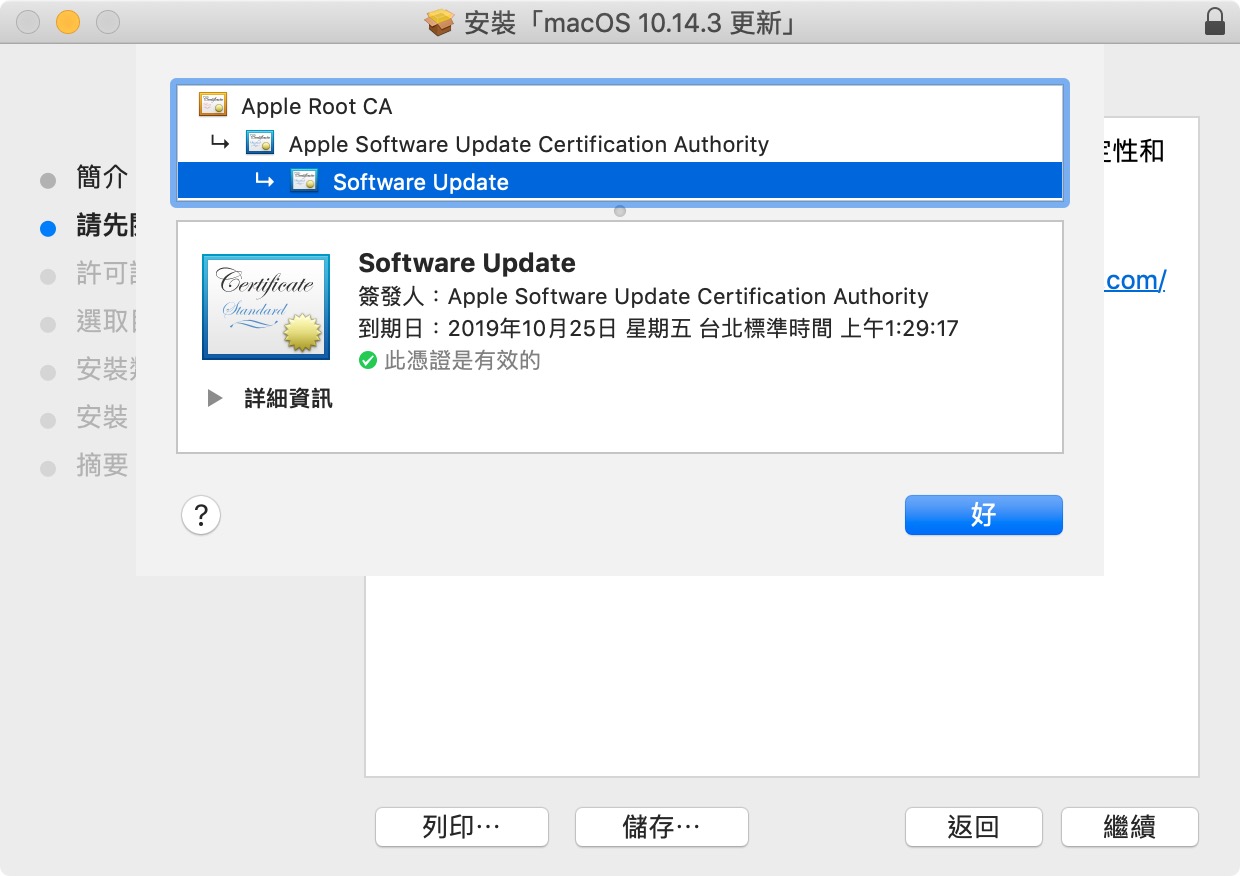This screenshot has width=1240, height=876.
Task: Click the selected Software Update certificate icon
Action: (x=305, y=181)
